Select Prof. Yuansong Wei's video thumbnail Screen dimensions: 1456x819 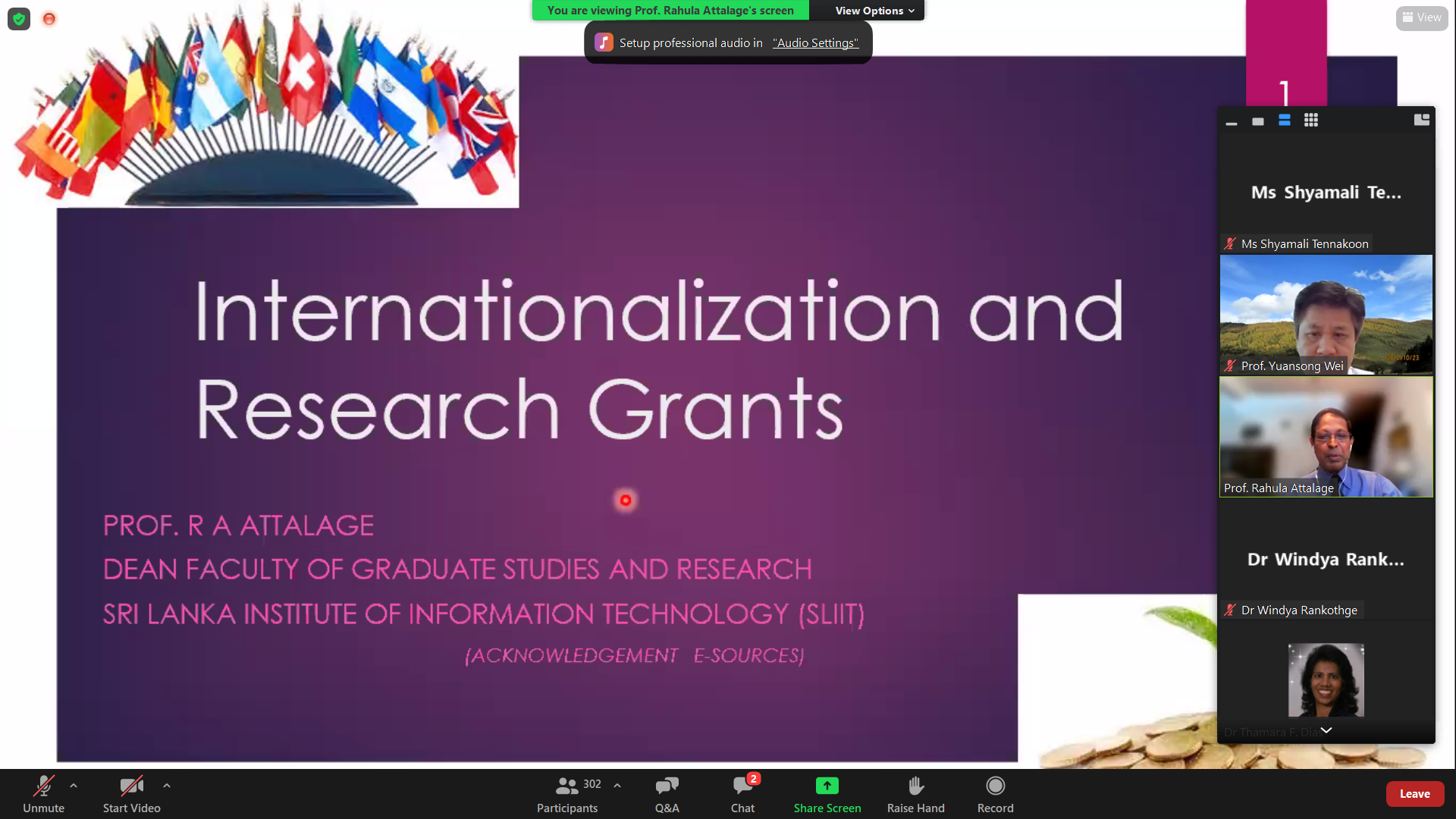[1326, 315]
